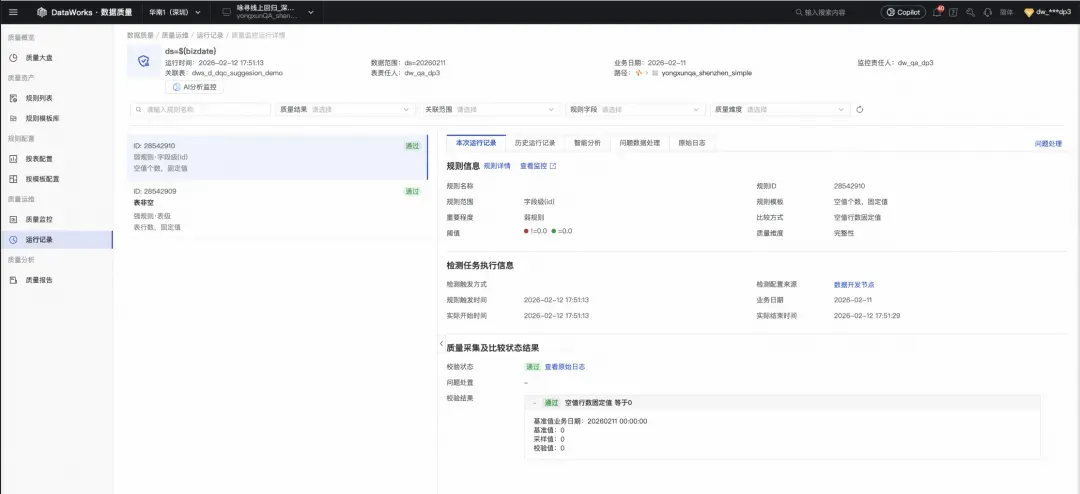Screen dimensions: 1080x494
Task: Collapse the 校验结果 detail with the minus toggle
Action: click(x=534, y=403)
